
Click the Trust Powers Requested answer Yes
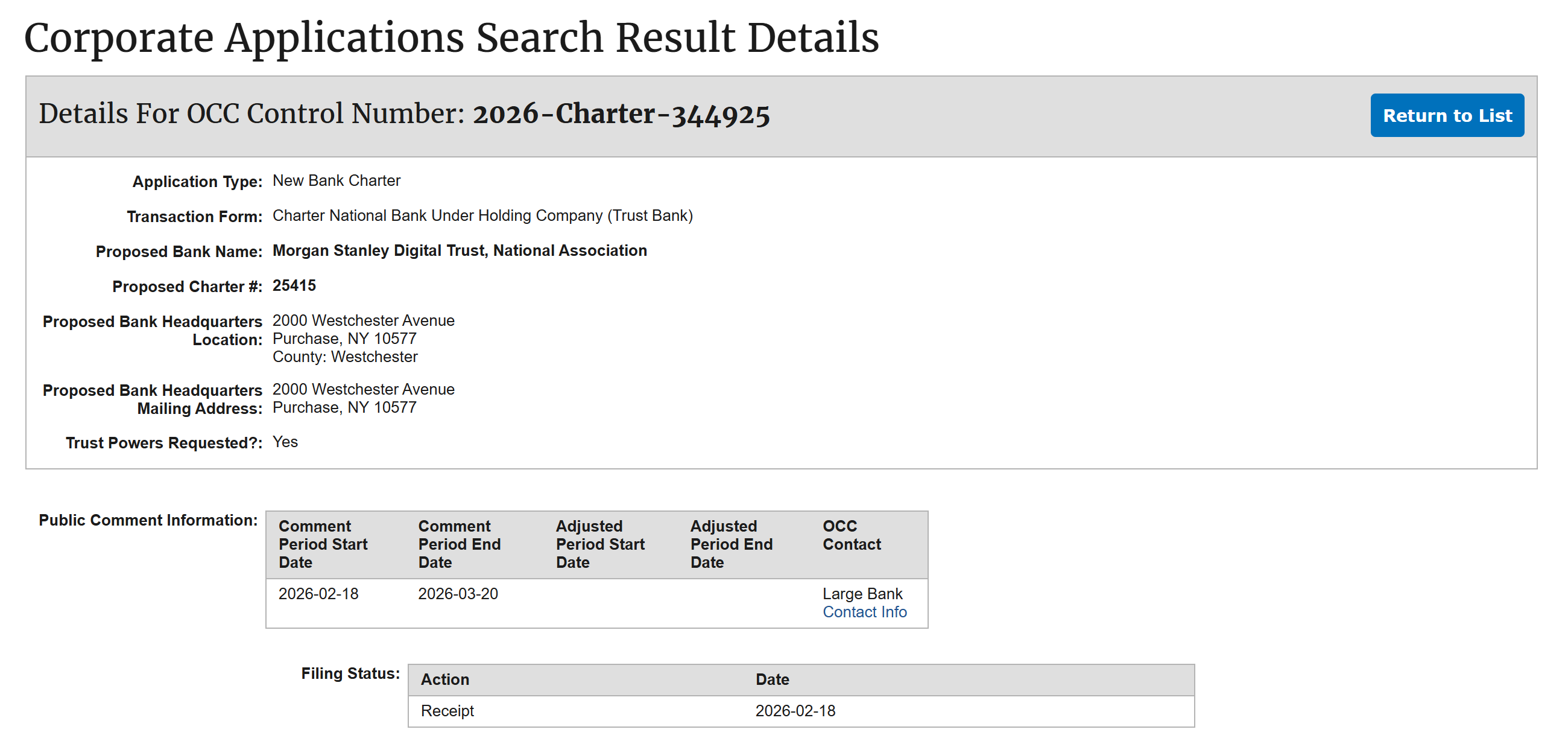click(285, 442)
